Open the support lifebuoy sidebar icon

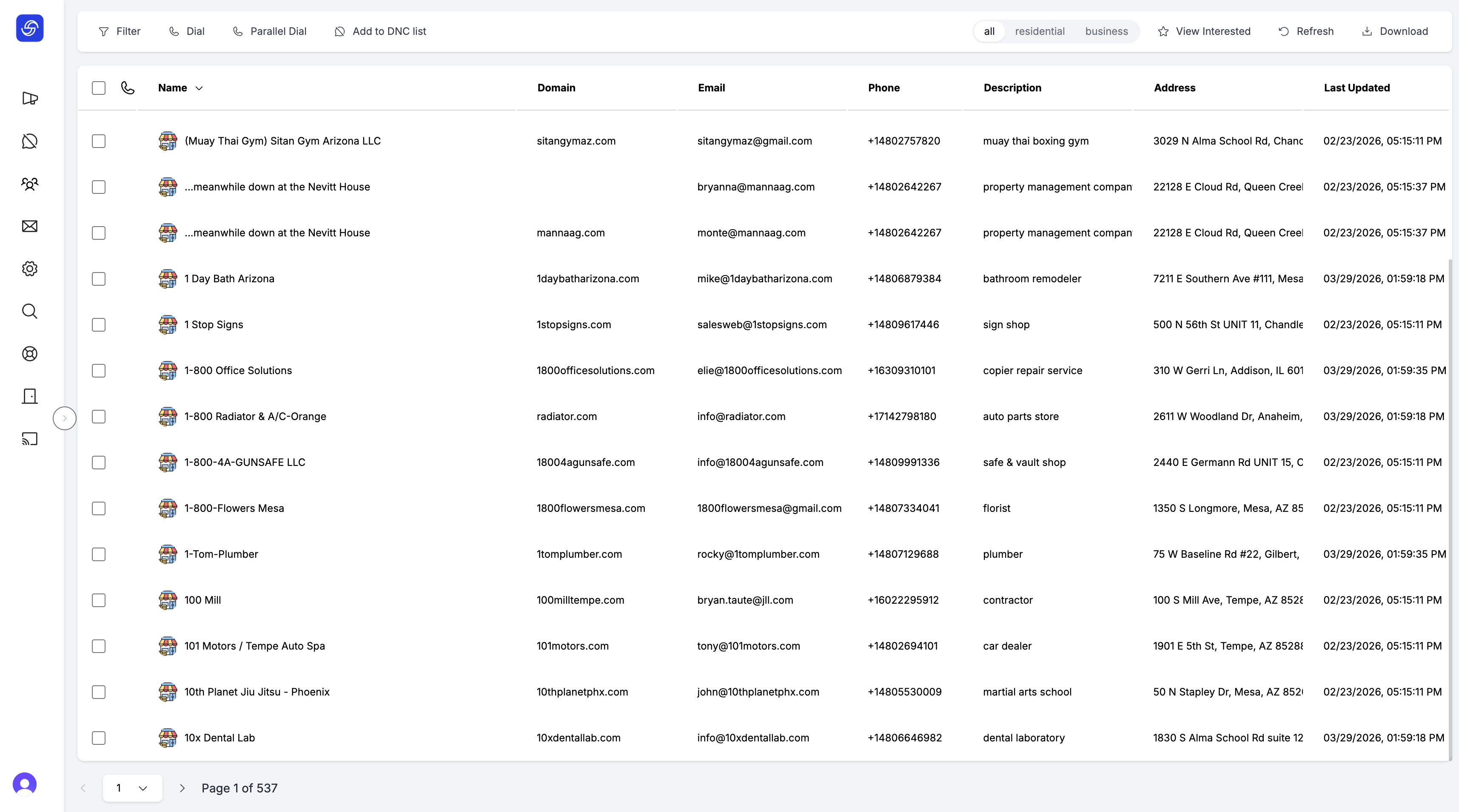click(x=29, y=354)
